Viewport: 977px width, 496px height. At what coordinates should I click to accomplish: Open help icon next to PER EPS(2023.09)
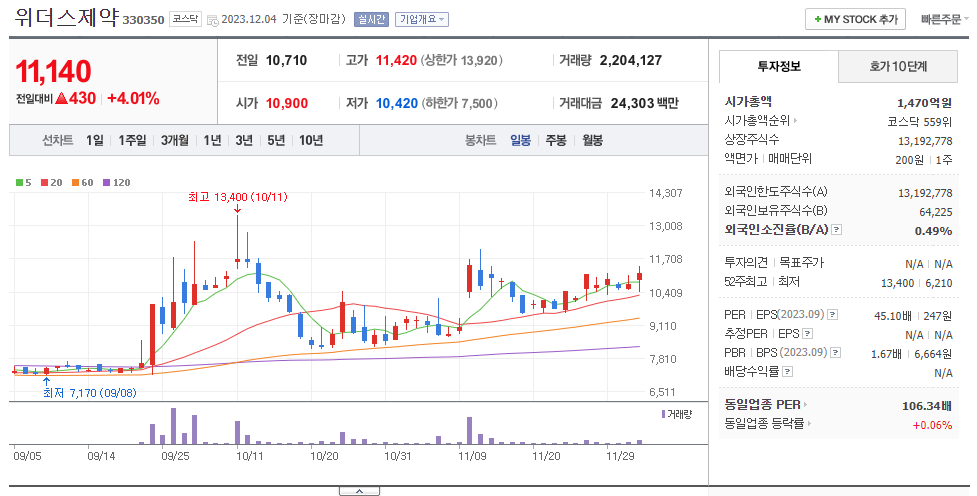pos(832,315)
